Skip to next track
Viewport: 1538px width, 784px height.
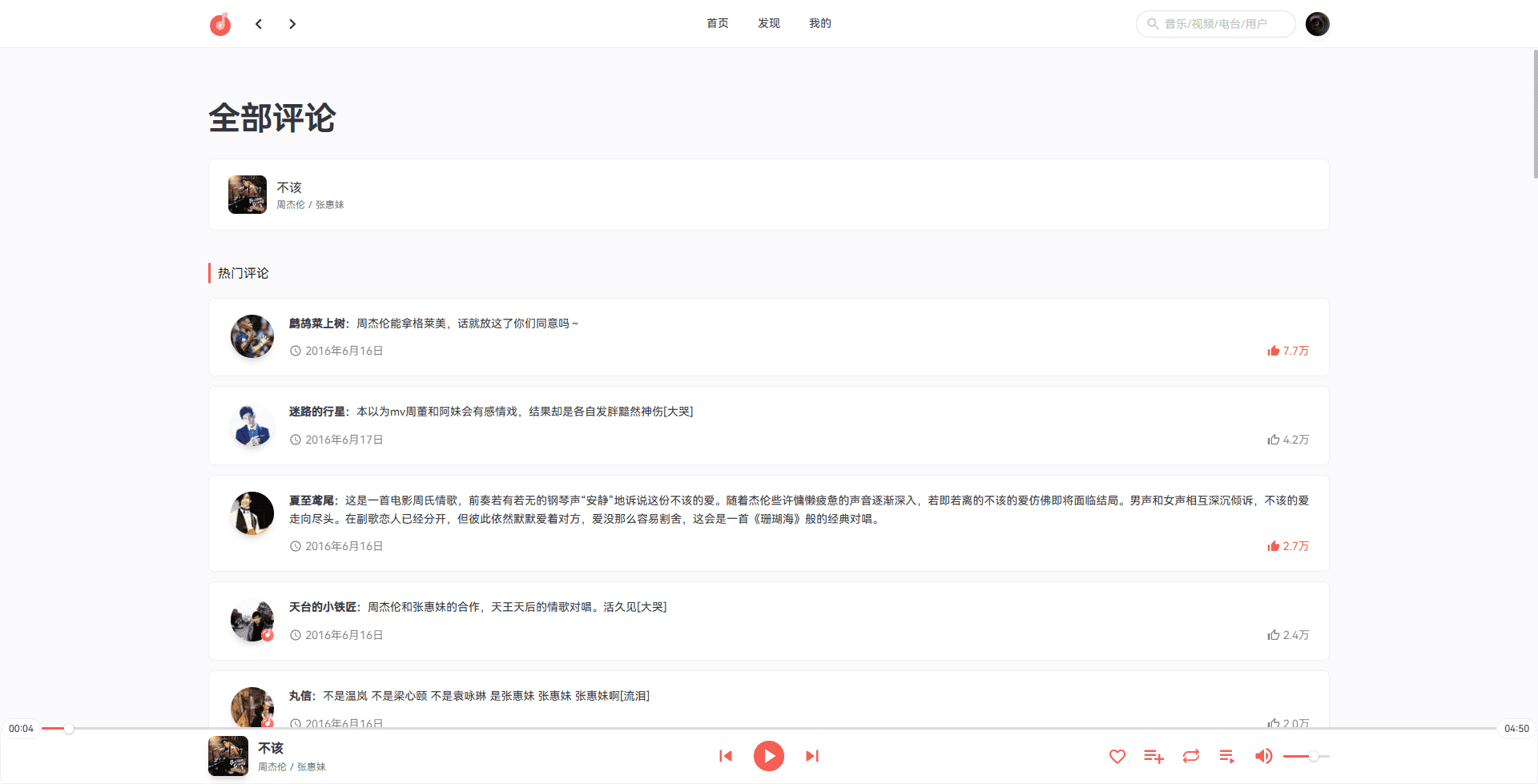[812, 756]
